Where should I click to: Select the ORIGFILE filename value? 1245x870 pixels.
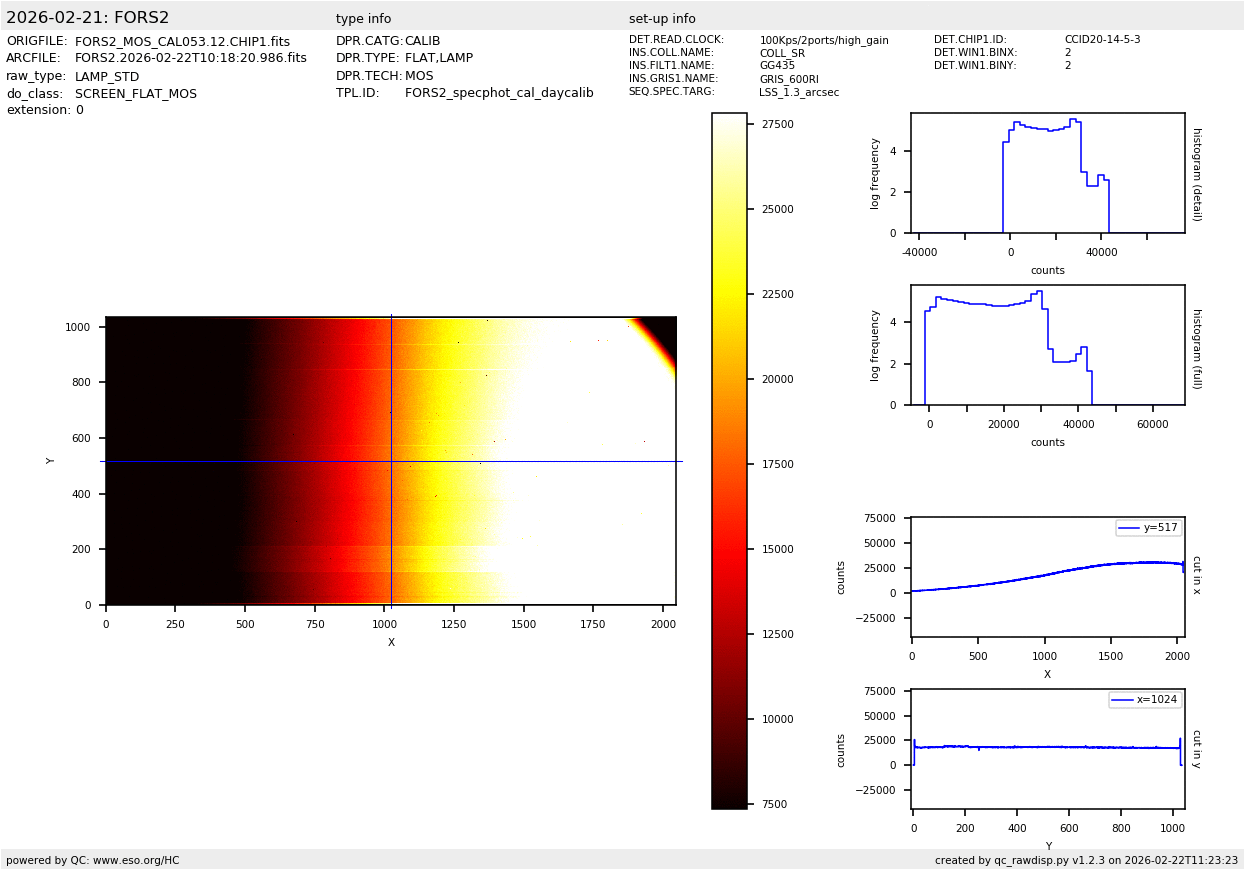point(182,42)
